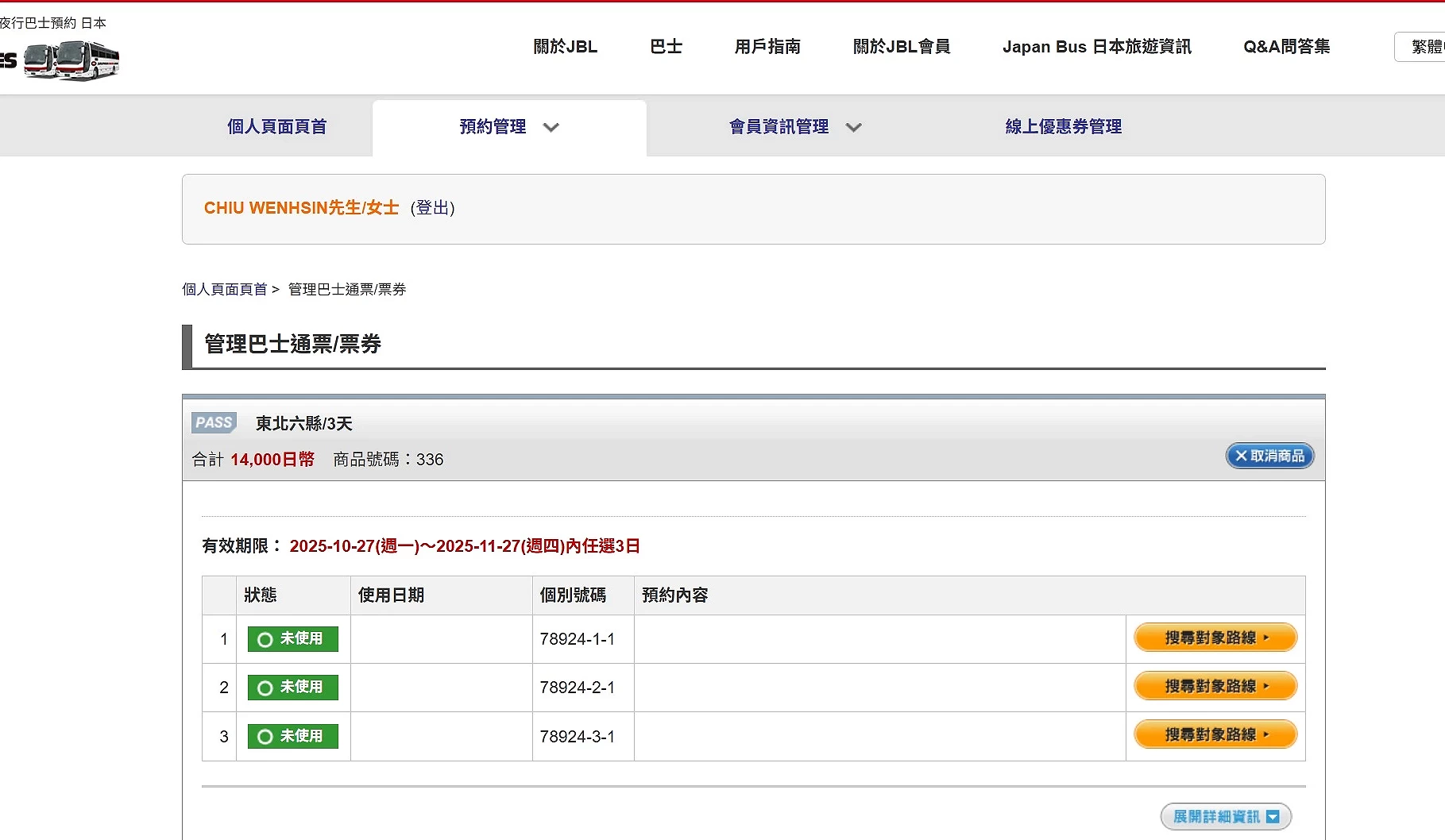Image resolution: width=1445 pixels, height=840 pixels.
Task: Search routes for ticket 78924-1-1
Action: coord(1215,638)
